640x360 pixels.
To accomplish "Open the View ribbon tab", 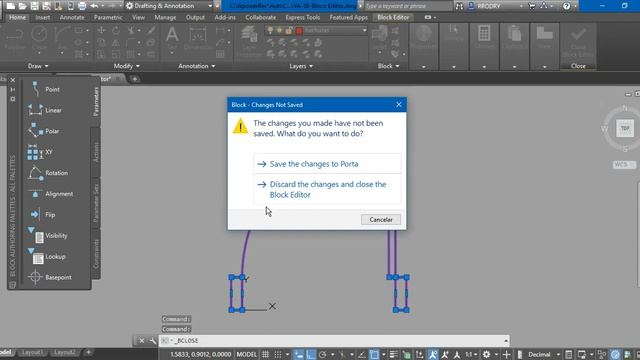I will pyautogui.click(x=138, y=18).
